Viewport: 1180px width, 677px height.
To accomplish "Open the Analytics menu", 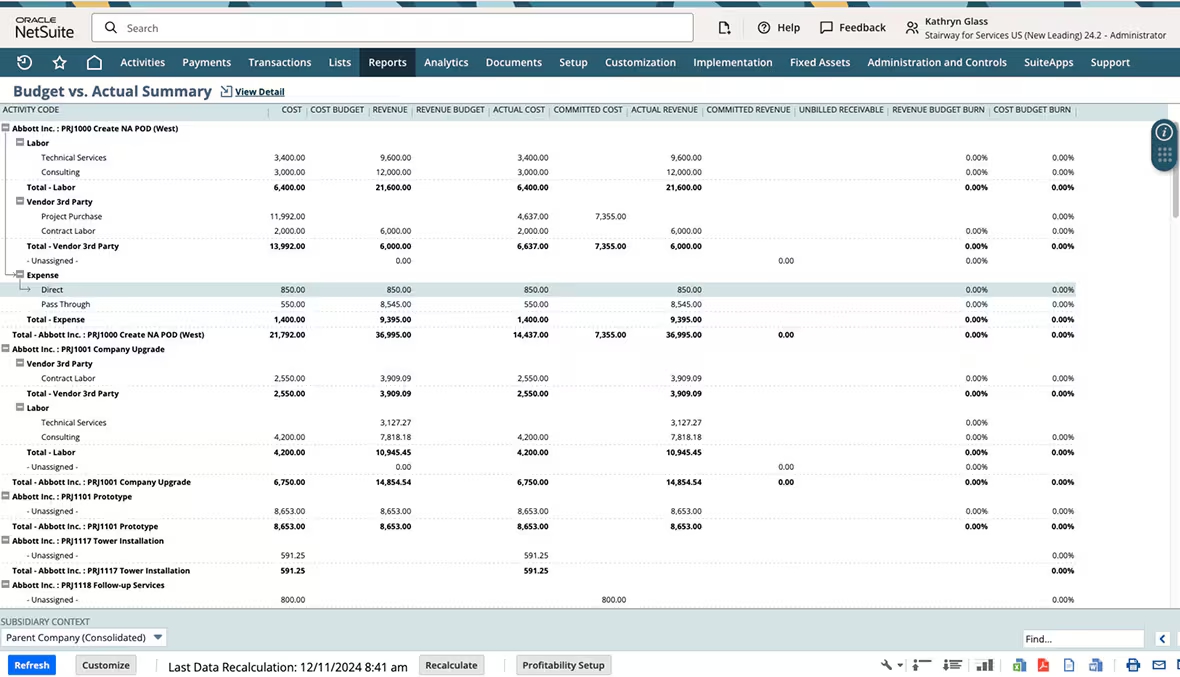I will point(446,62).
